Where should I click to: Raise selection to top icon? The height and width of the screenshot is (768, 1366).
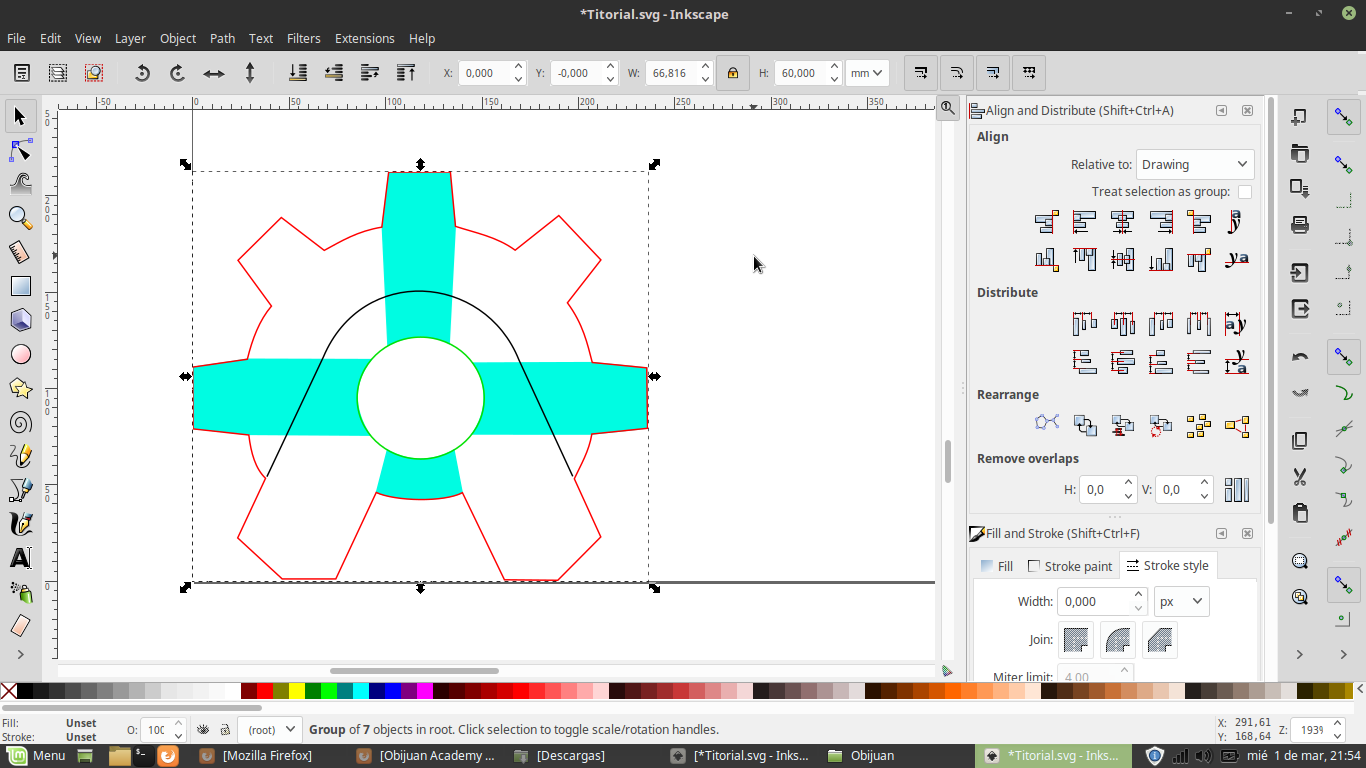pos(406,73)
